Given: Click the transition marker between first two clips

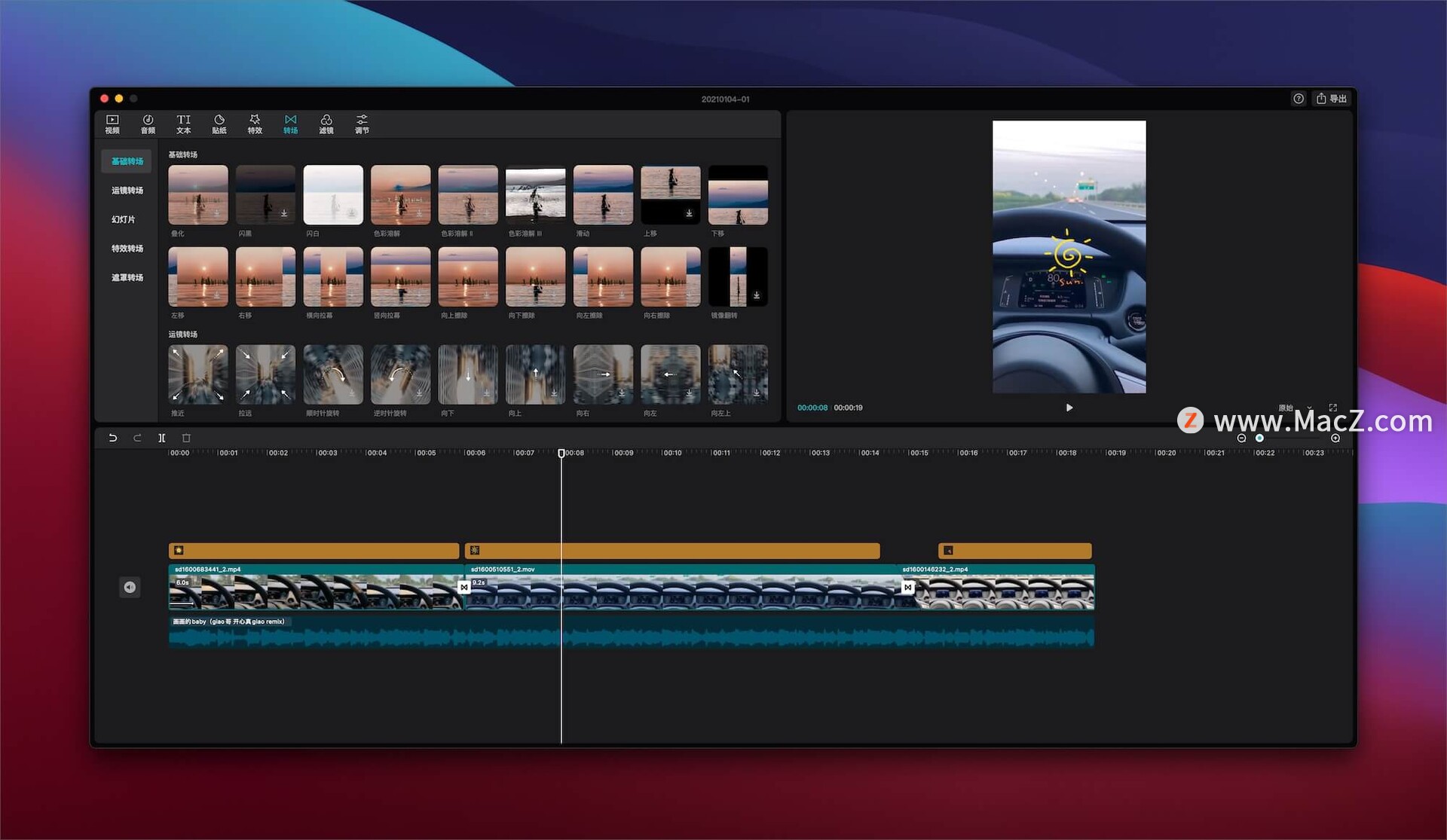Looking at the screenshot, I should (464, 587).
